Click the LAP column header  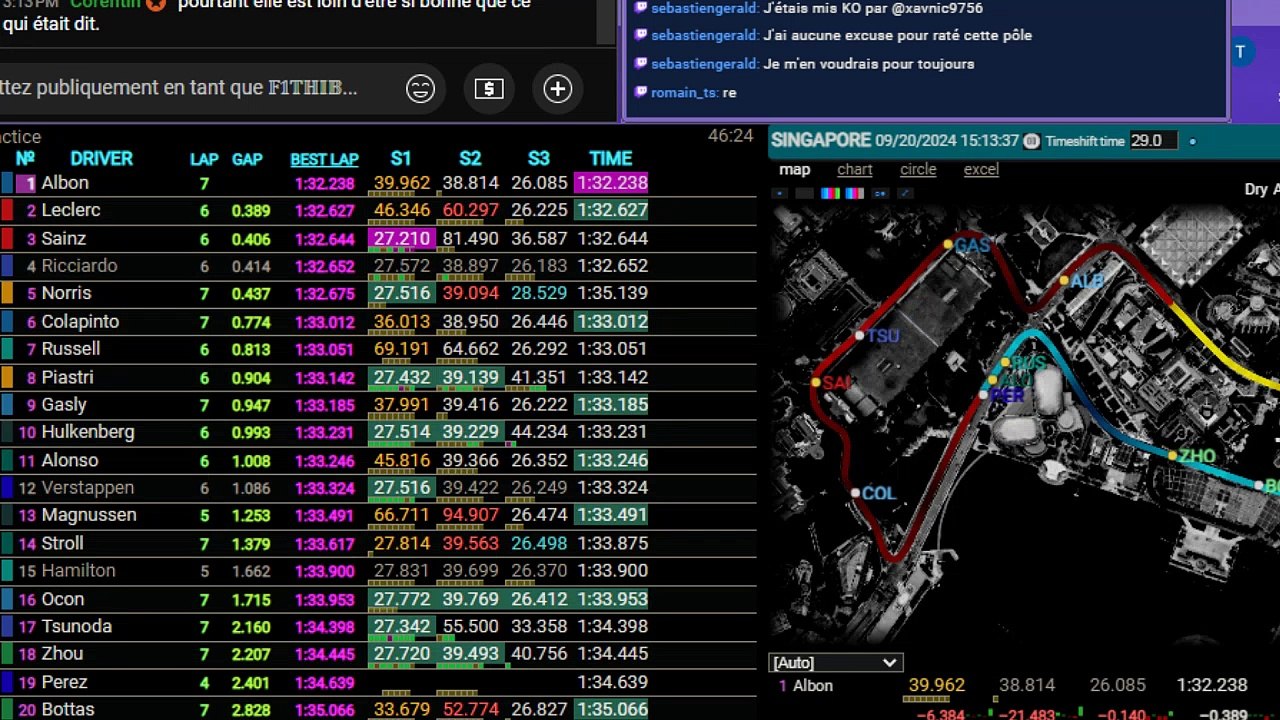pos(204,159)
